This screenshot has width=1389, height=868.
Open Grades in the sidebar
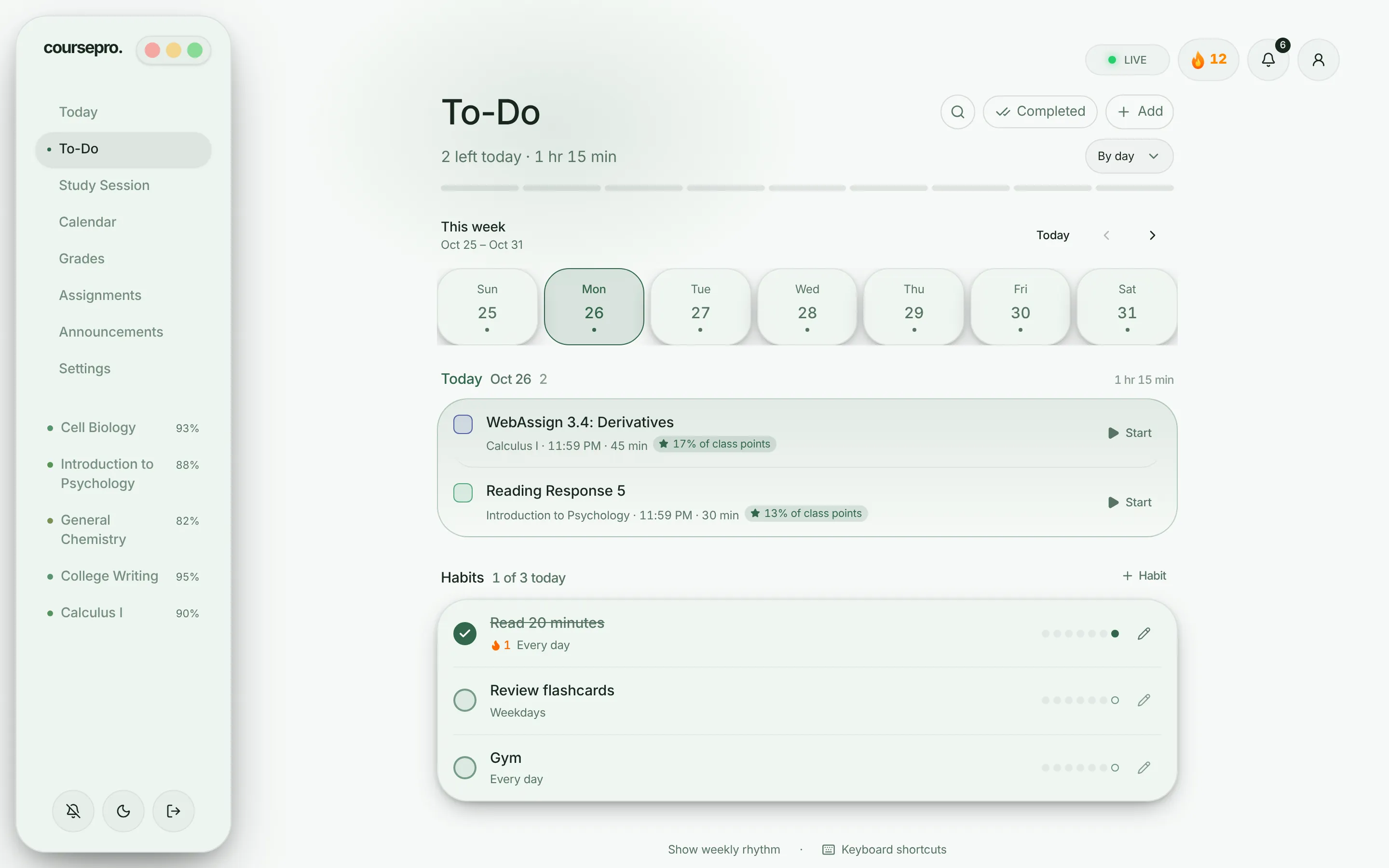coord(123,259)
